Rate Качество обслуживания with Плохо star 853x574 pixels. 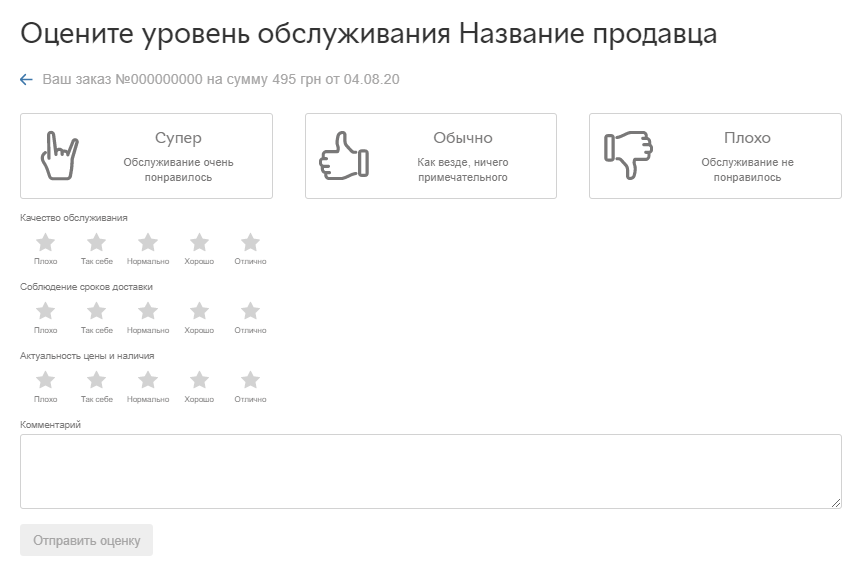[x=46, y=242]
